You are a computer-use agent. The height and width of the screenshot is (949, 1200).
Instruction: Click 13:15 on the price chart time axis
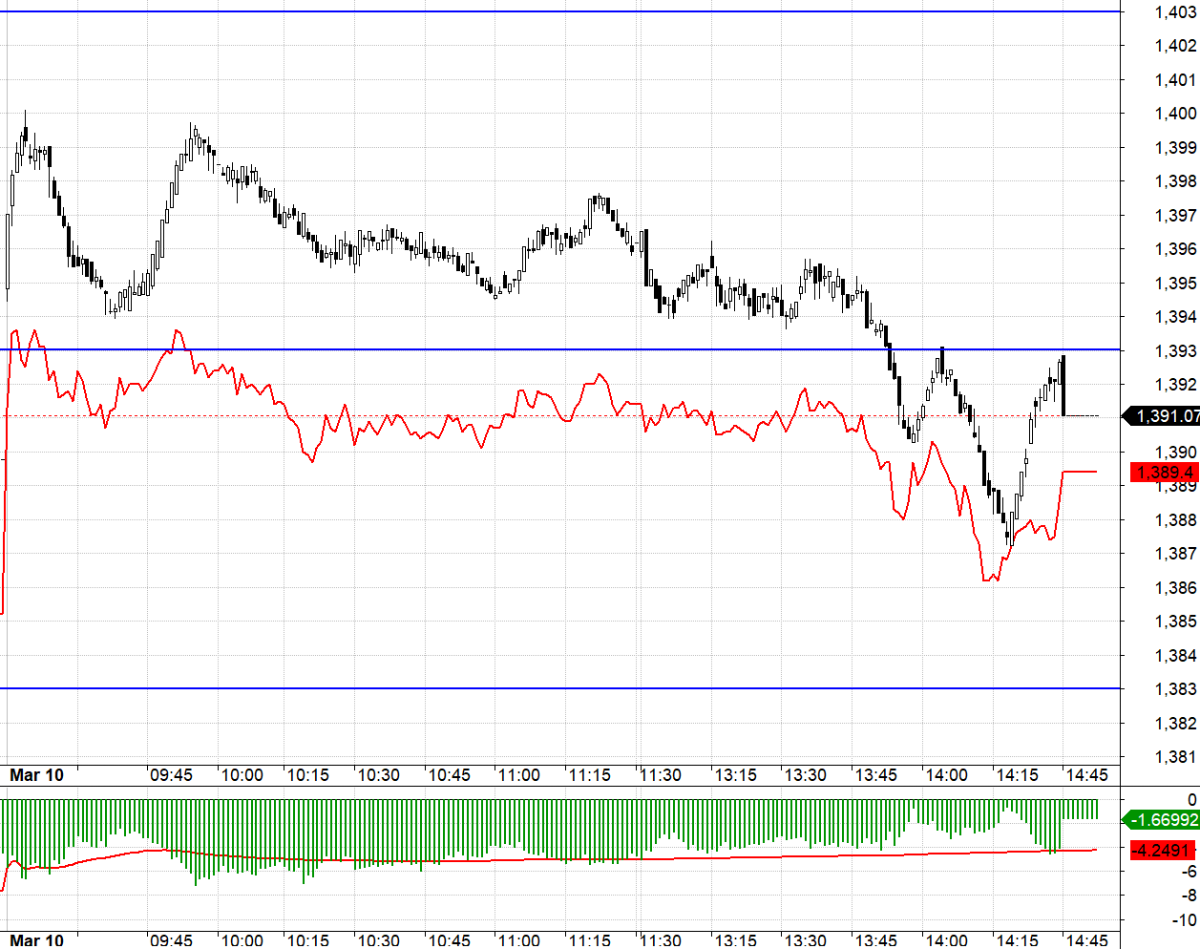(734, 775)
